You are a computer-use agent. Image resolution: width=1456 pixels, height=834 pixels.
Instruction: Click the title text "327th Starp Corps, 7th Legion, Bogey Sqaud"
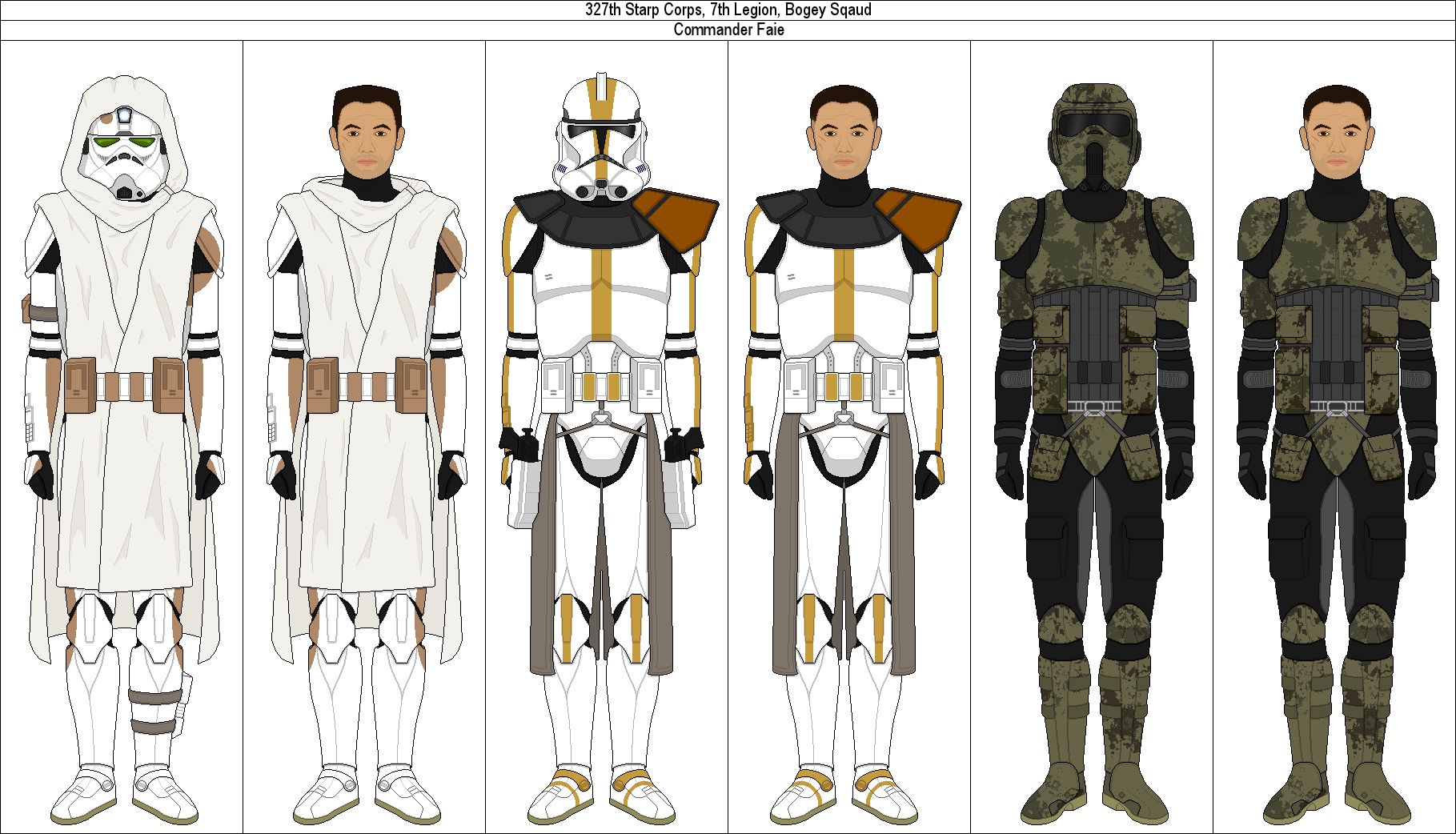click(728, 10)
